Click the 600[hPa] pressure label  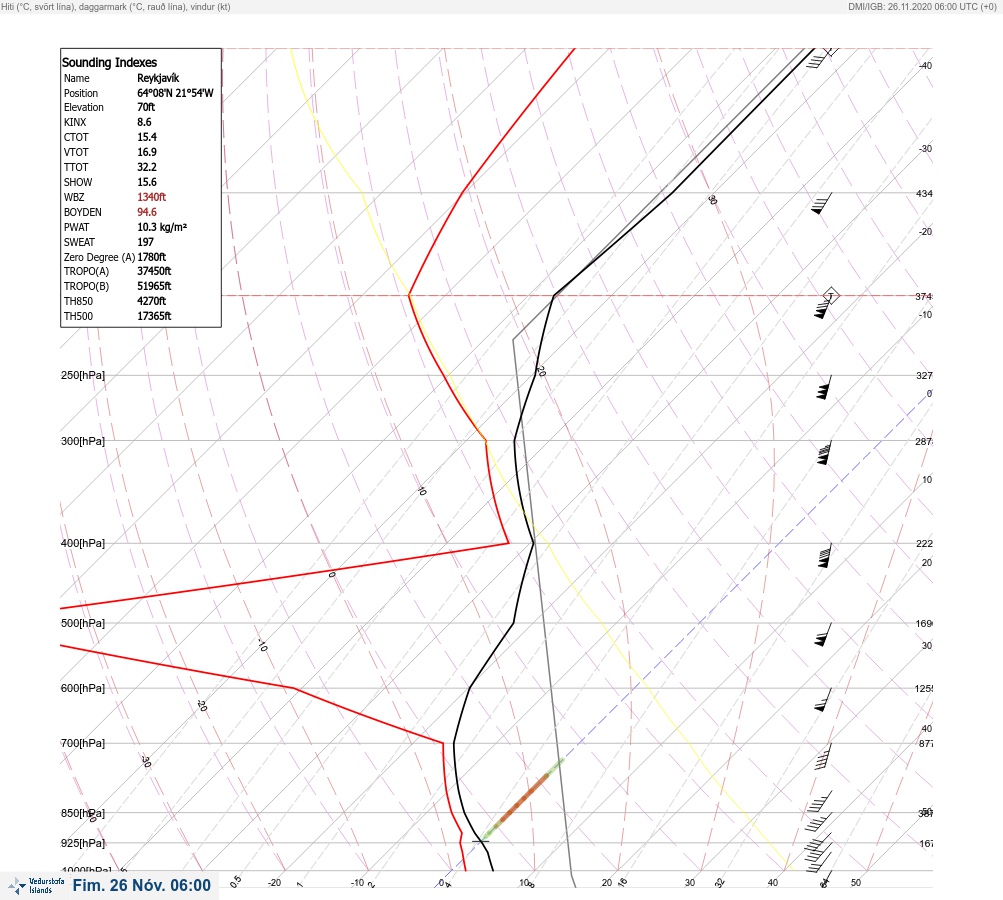83,689
